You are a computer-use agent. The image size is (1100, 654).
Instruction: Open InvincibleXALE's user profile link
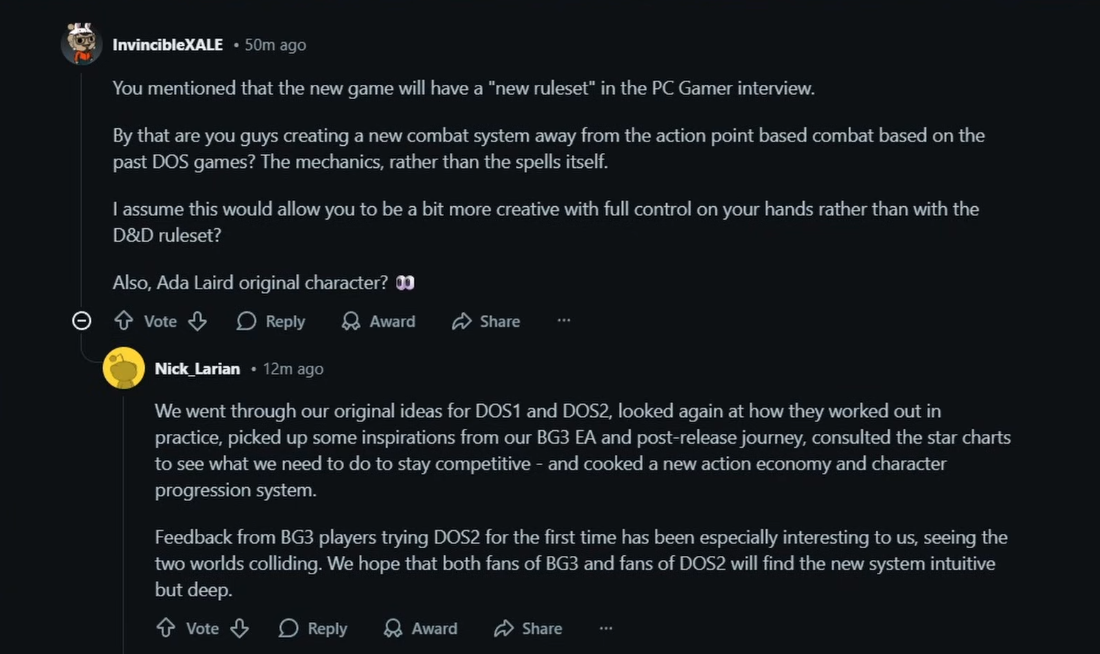168,44
